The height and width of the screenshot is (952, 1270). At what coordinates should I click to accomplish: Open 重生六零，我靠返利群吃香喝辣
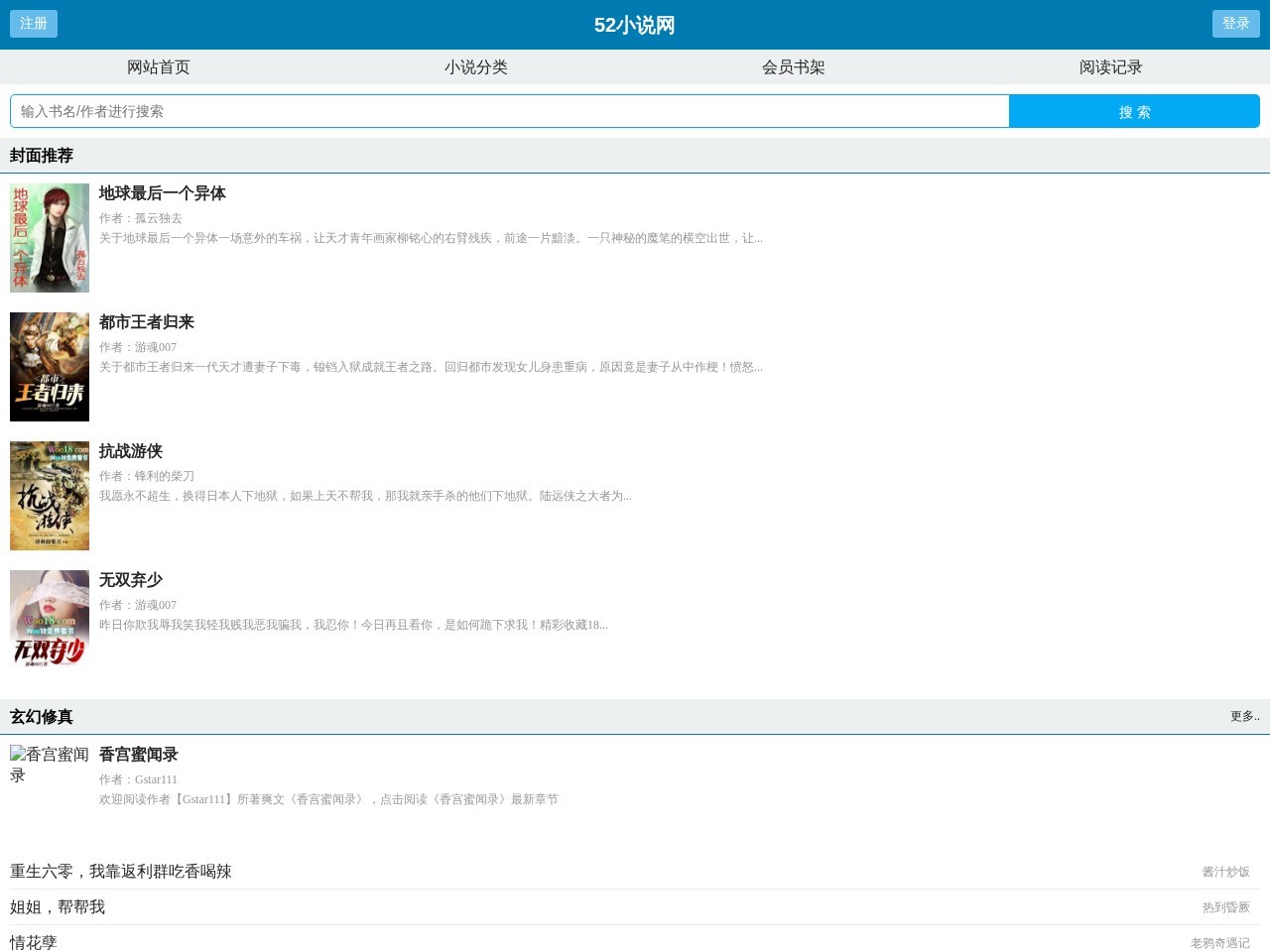pyautogui.click(x=121, y=871)
